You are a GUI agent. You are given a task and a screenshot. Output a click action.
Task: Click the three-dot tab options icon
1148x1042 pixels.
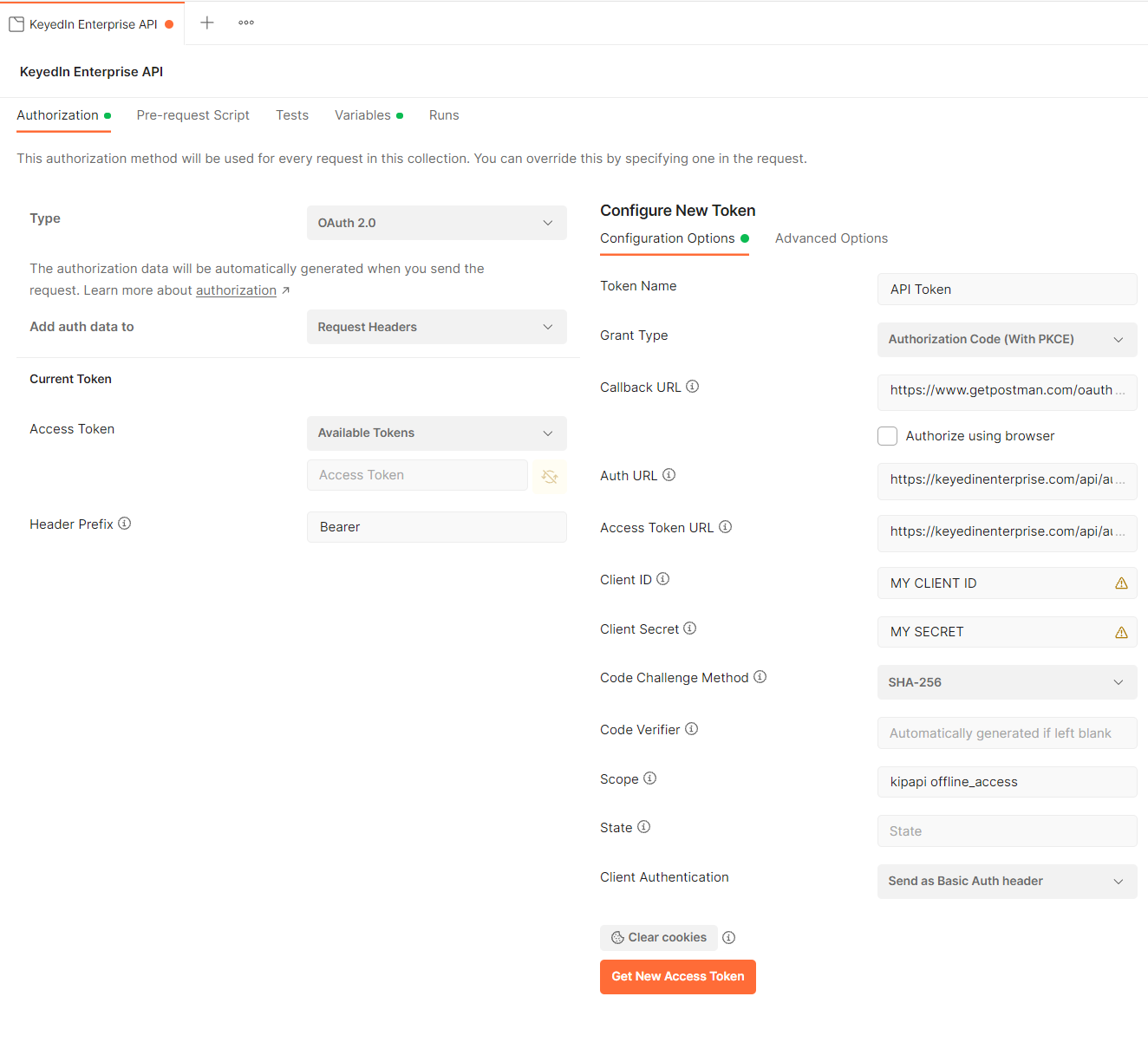(x=245, y=23)
